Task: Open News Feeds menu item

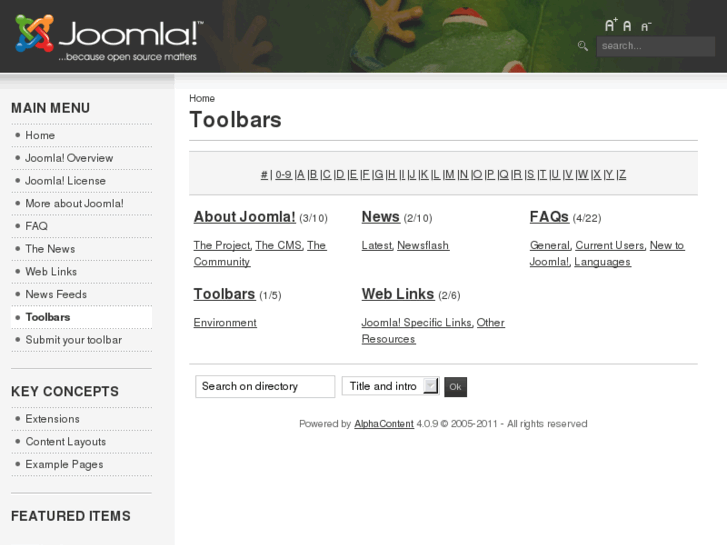Action: pyautogui.click(x=56, y=295)
